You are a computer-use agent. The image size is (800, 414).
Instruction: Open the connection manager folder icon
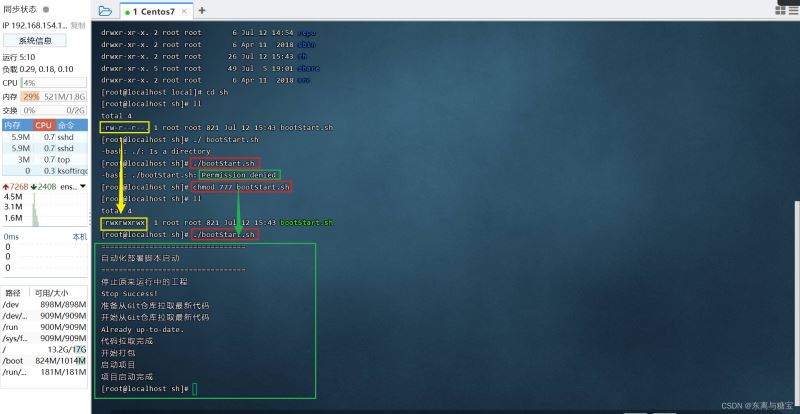(105, 10)
